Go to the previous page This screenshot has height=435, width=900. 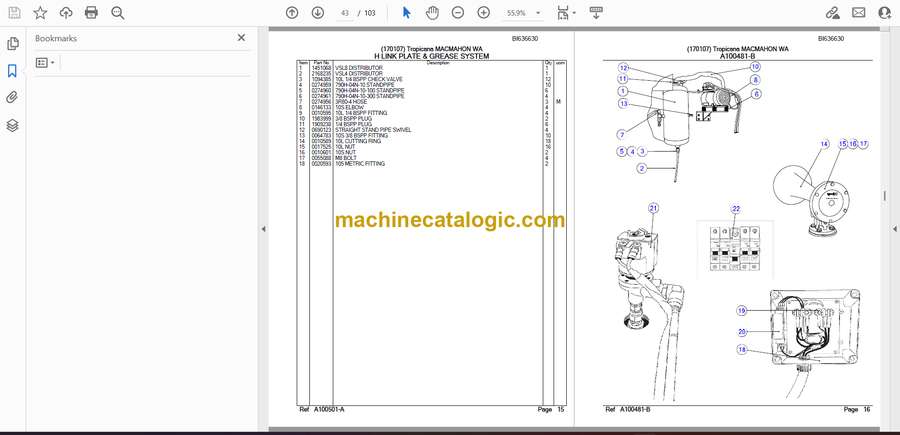click(292, 13)
